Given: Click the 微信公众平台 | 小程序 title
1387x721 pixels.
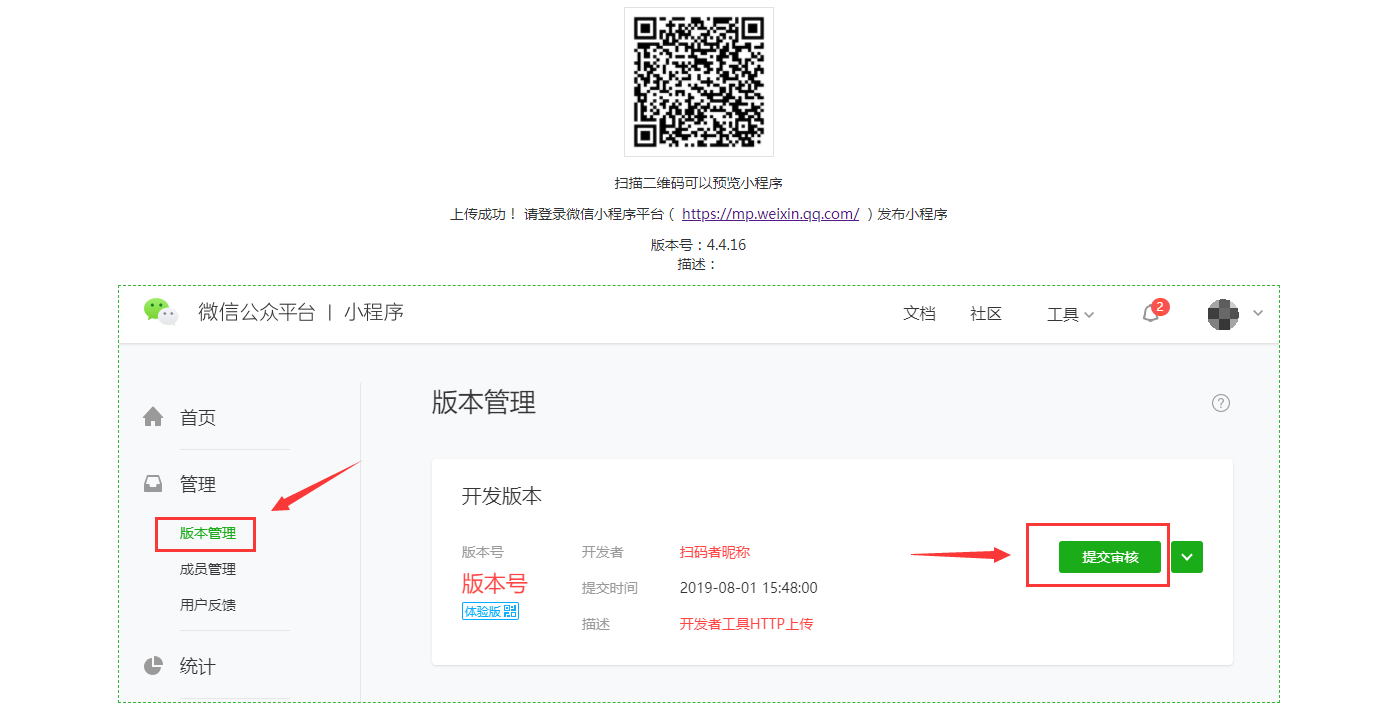Looking at the screenshot, I should click(301, 312).
